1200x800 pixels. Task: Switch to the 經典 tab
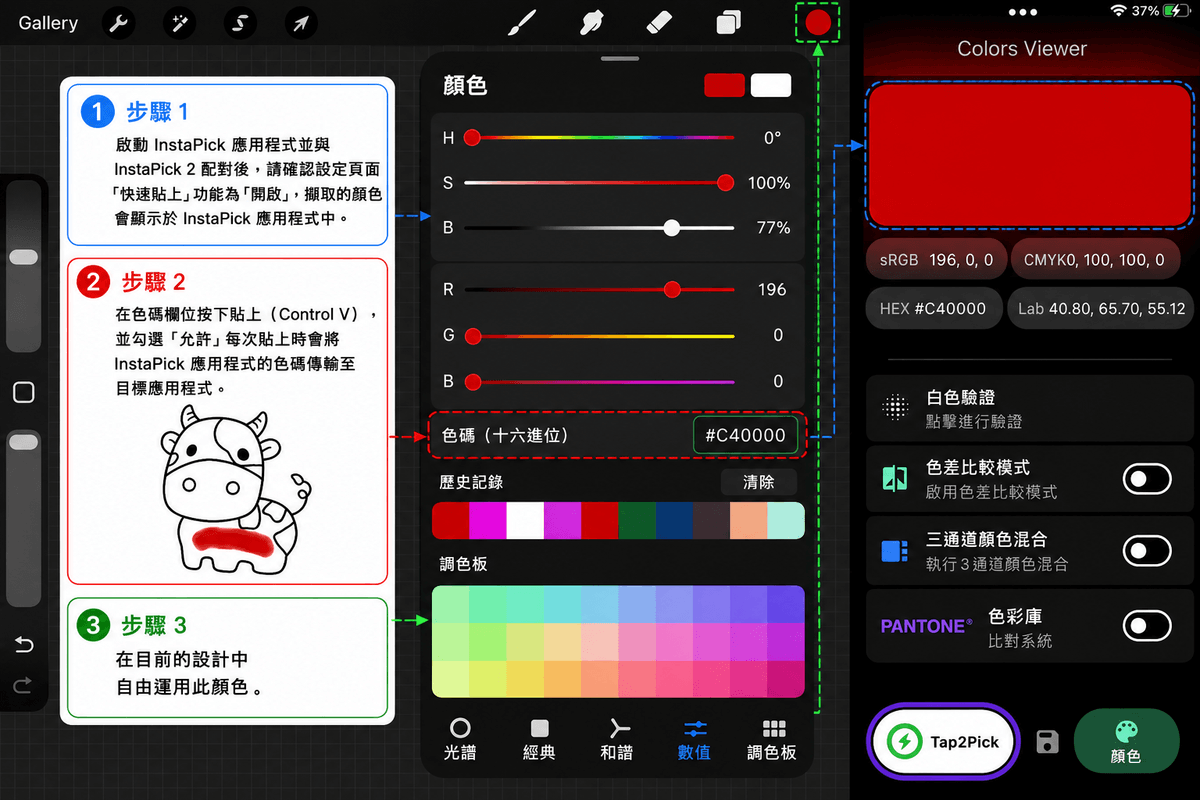(x=539, y=739)
